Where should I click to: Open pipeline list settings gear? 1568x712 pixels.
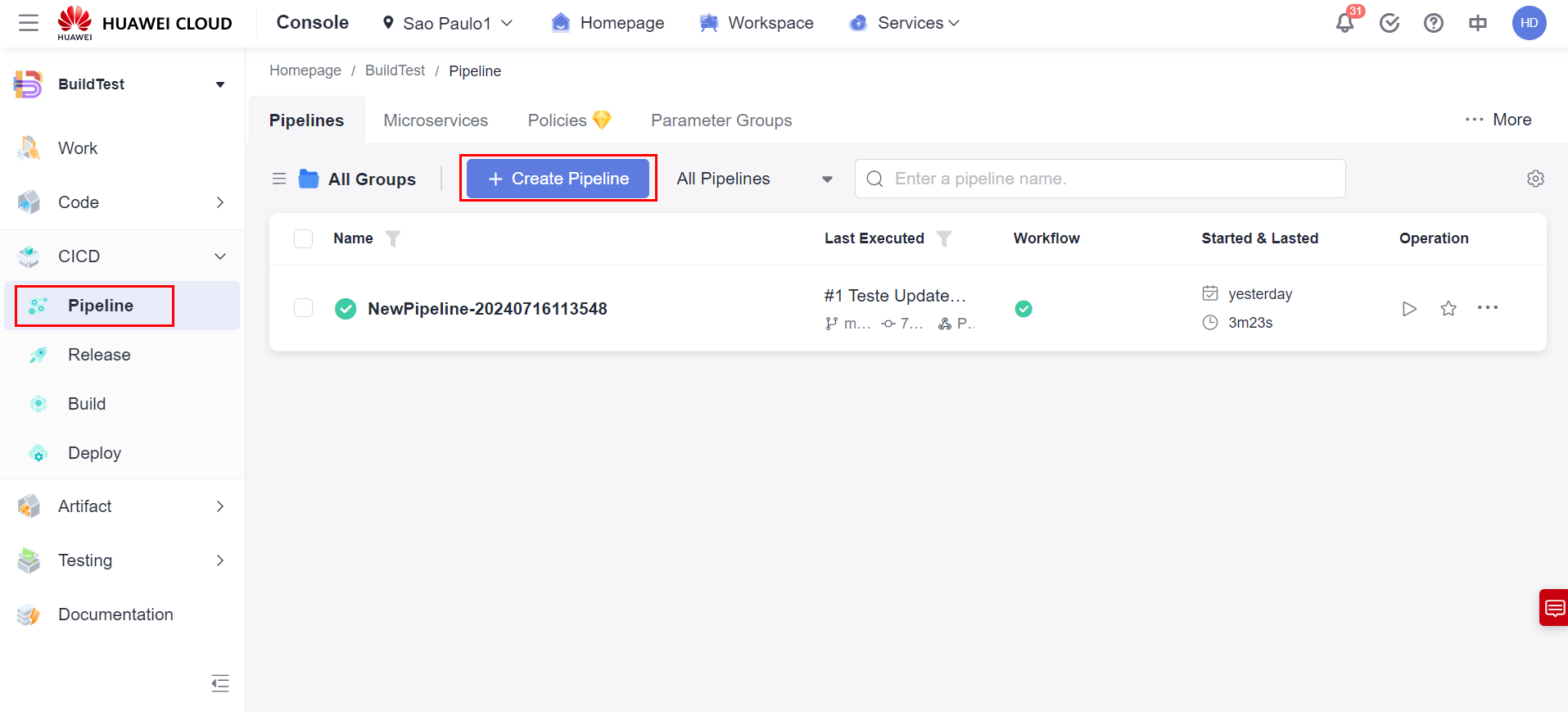coord(1535,179)
